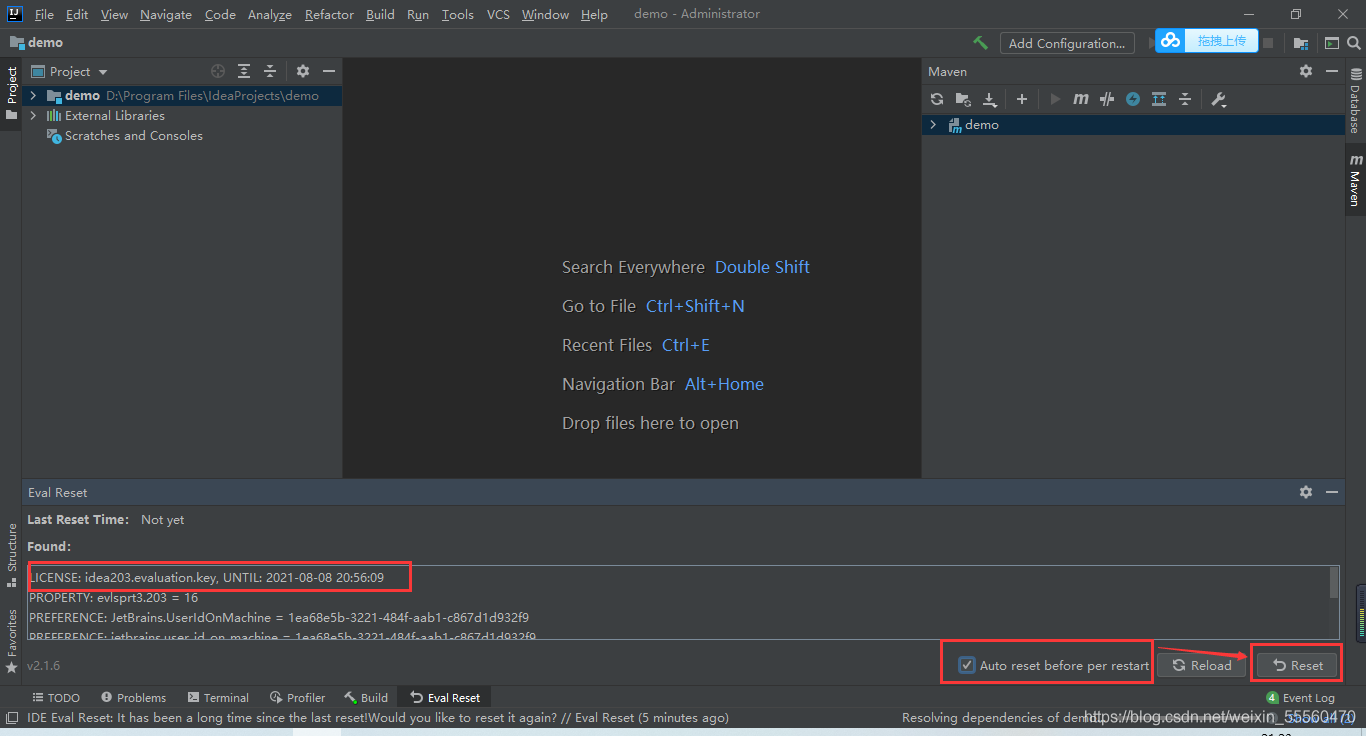Click the Maven vertical side tab
1366x736 pixels.
1355,180
